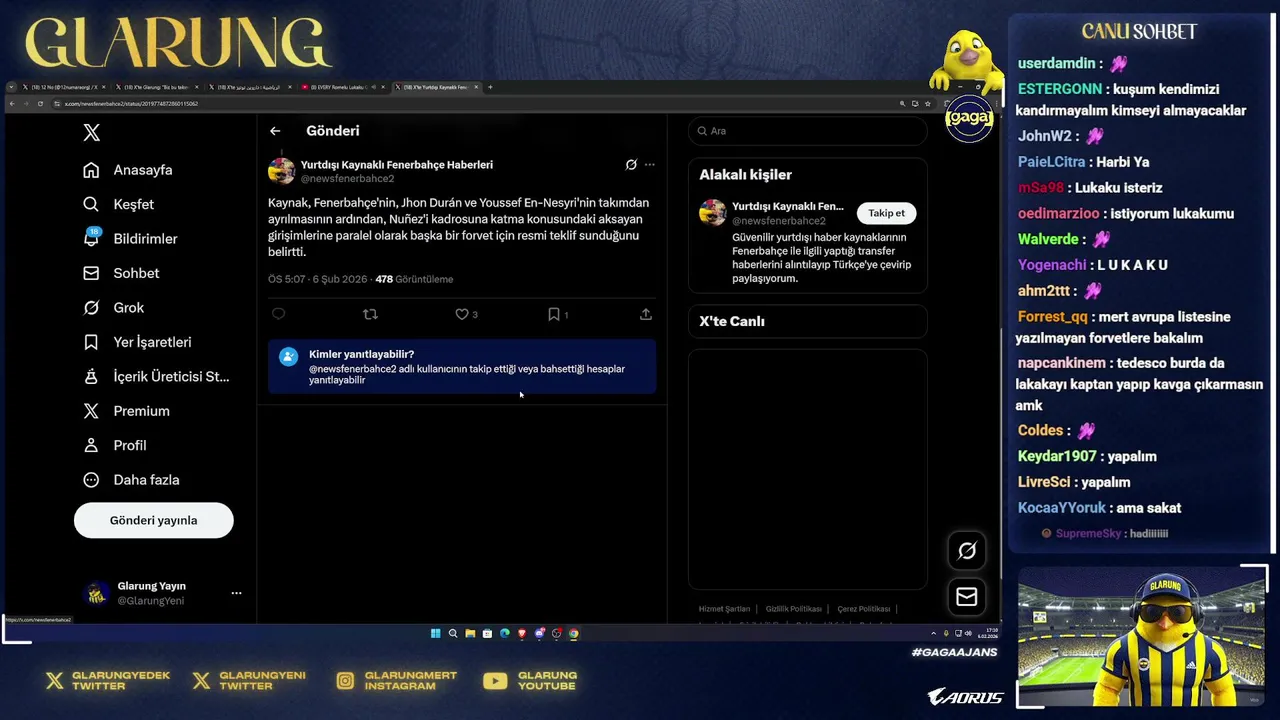Show hidden system tray icons
This screenshot has width=1280, height=720.
pyautogui.click(x=934, y=633)
